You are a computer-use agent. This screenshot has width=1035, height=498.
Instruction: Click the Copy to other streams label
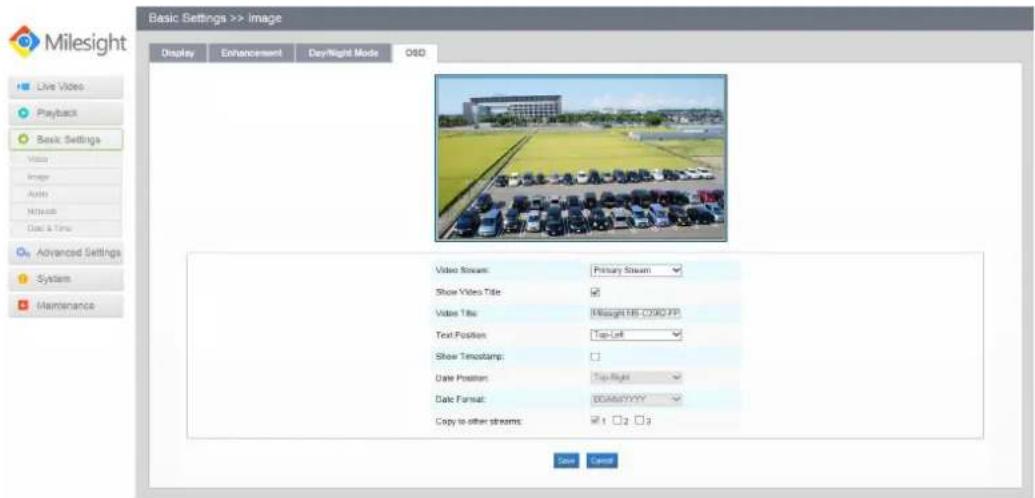point(479,421)
